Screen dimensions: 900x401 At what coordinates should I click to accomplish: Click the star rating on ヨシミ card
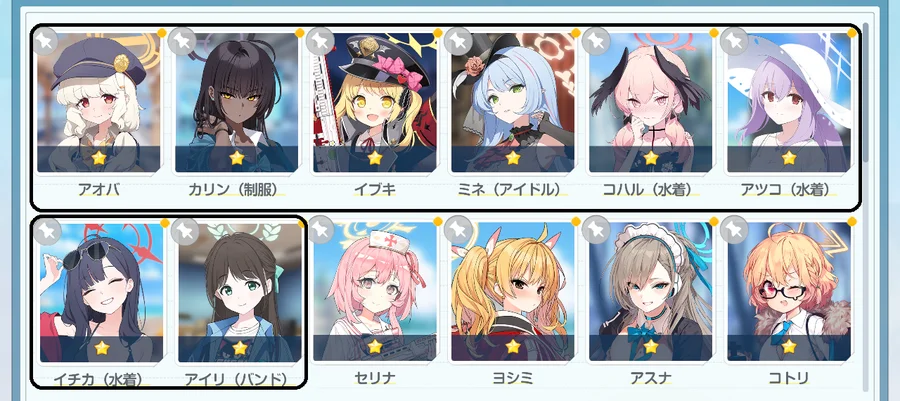click(513, 347)
